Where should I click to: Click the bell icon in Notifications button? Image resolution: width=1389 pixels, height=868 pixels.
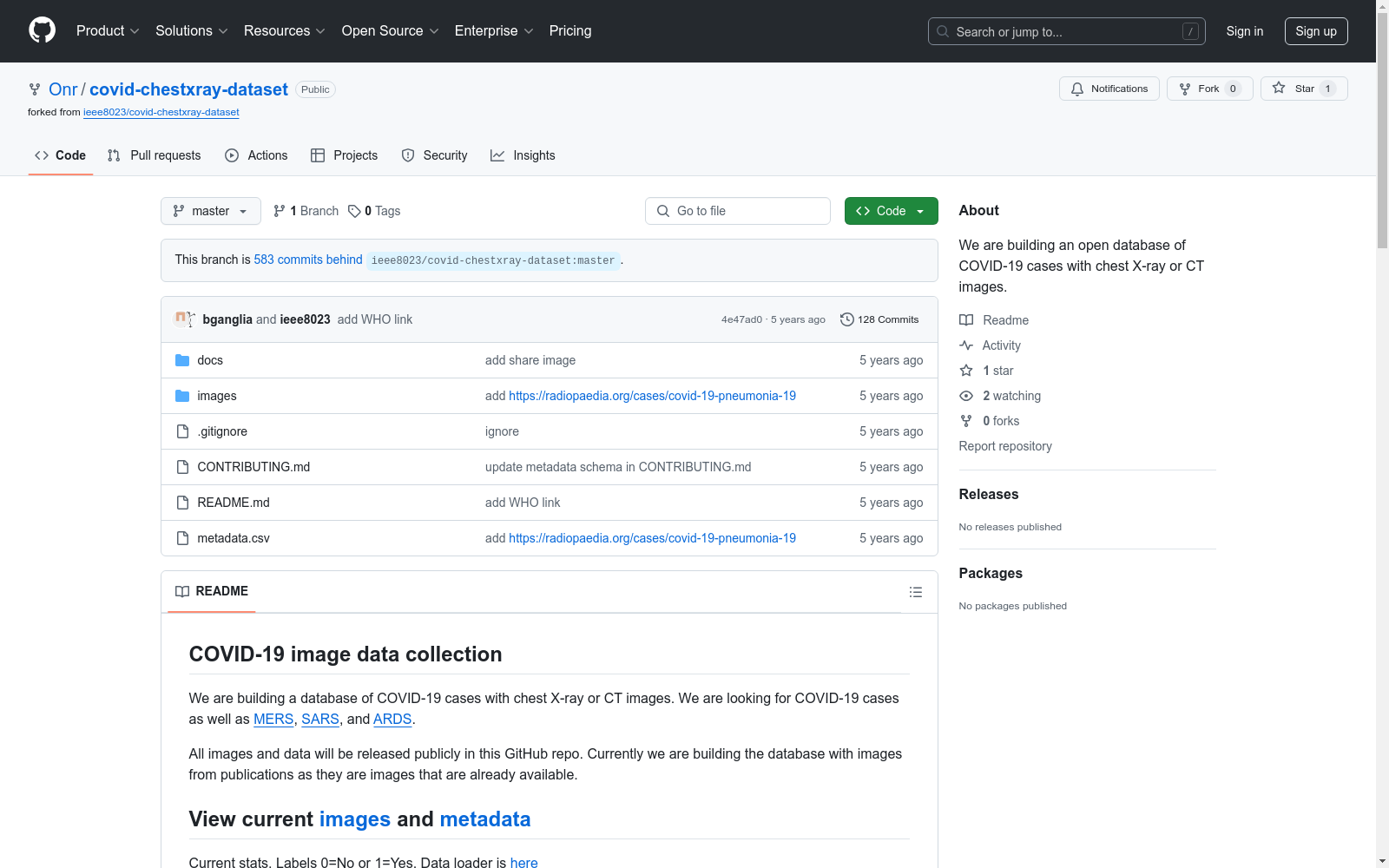coord(1077,89)
